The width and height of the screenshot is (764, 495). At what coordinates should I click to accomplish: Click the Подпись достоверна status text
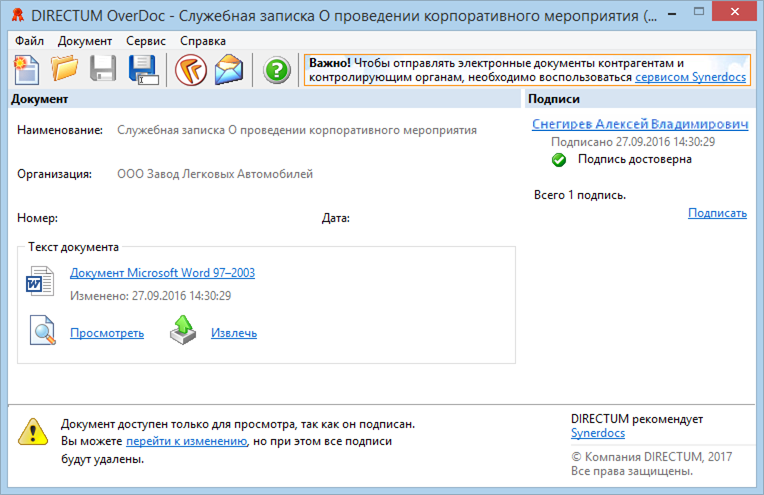click(x=635, y=159)
